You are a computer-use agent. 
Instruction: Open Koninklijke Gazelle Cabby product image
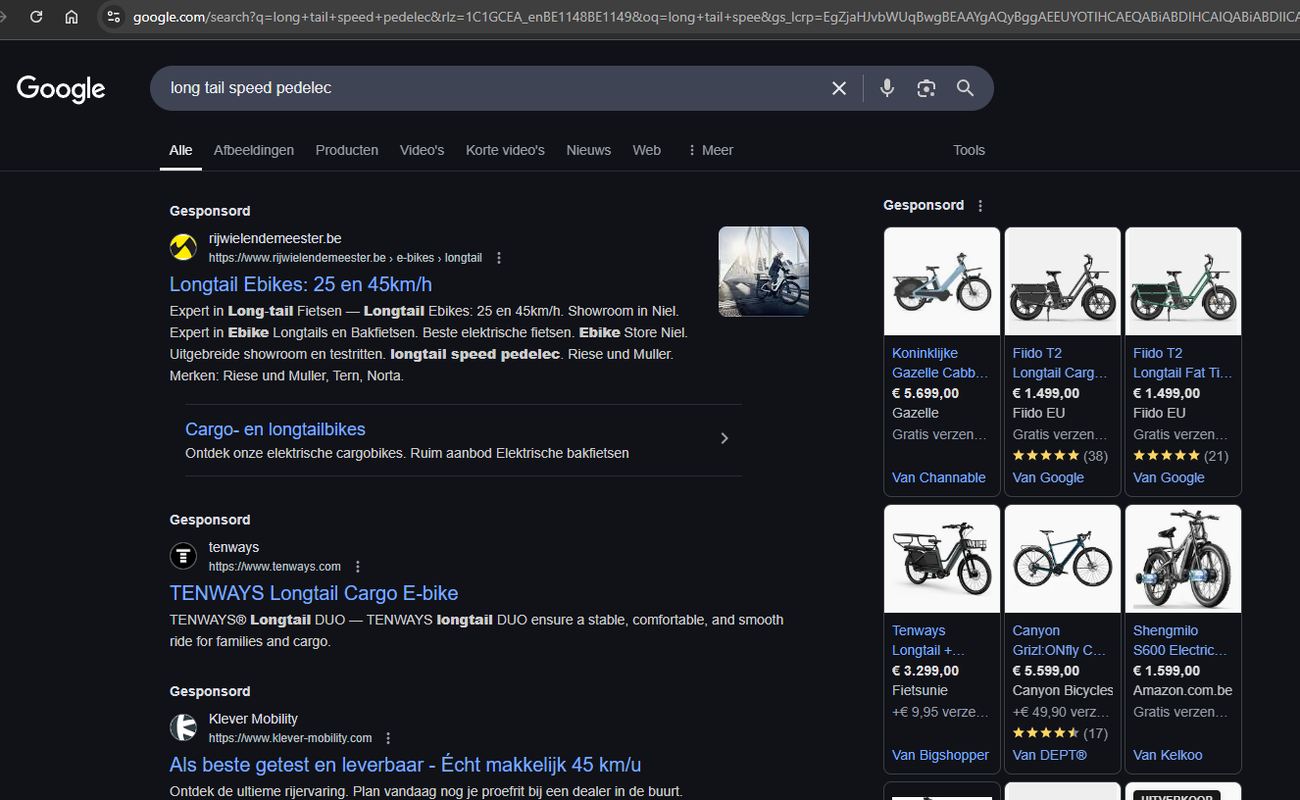(942, 282)
